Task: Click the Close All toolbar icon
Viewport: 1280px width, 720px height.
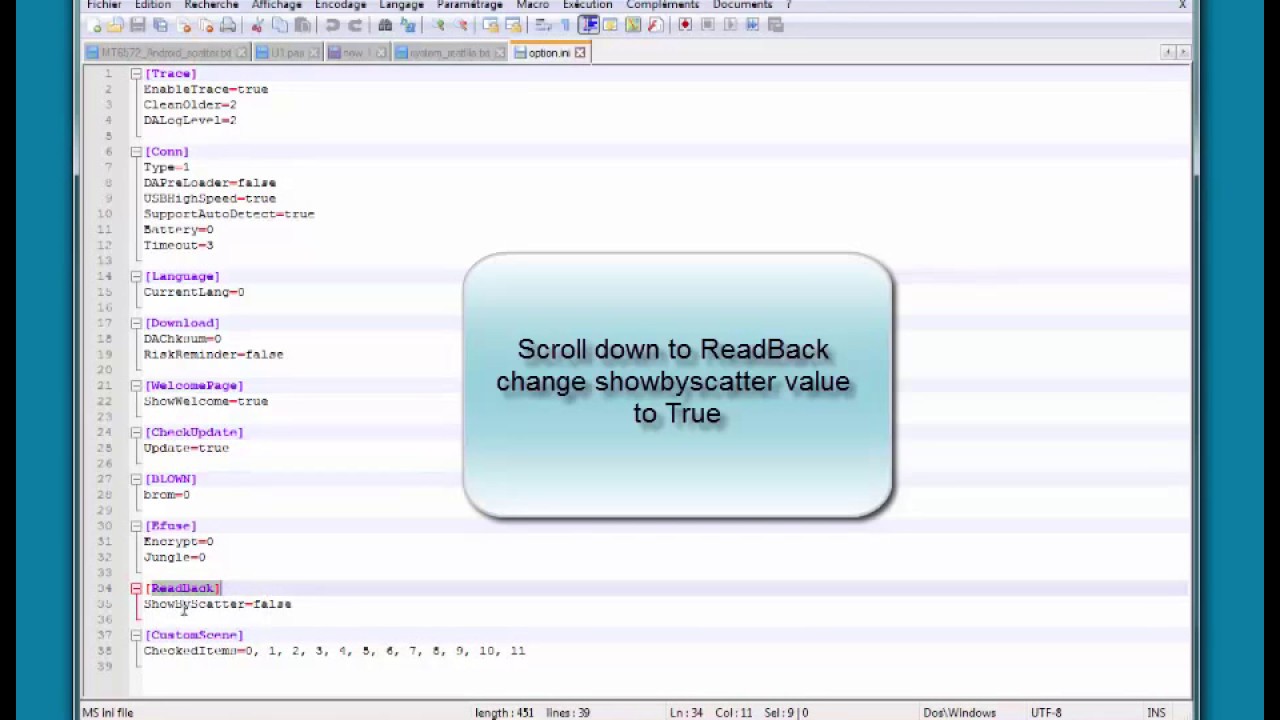Action: (x=207, y=25)
